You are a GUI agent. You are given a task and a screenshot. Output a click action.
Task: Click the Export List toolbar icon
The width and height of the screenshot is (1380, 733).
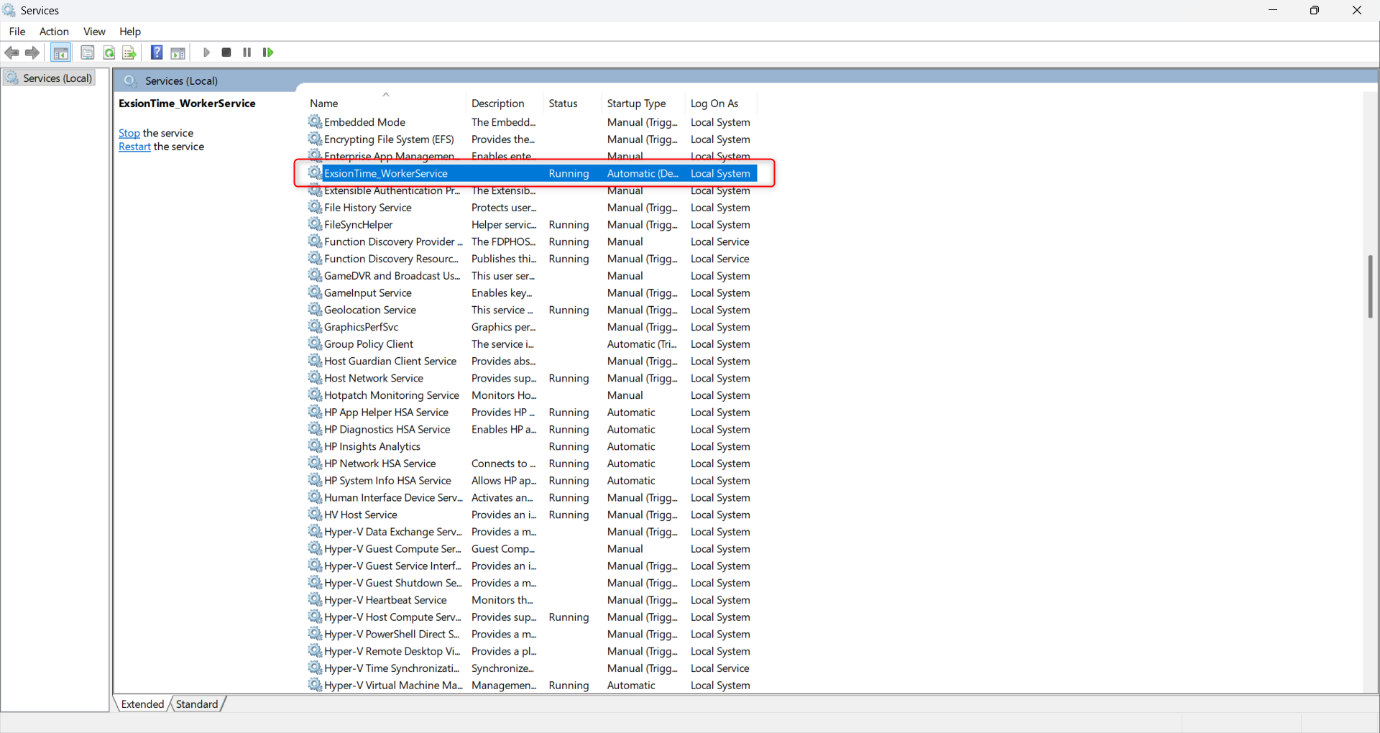pyautogui.click(x=129, y=52)
